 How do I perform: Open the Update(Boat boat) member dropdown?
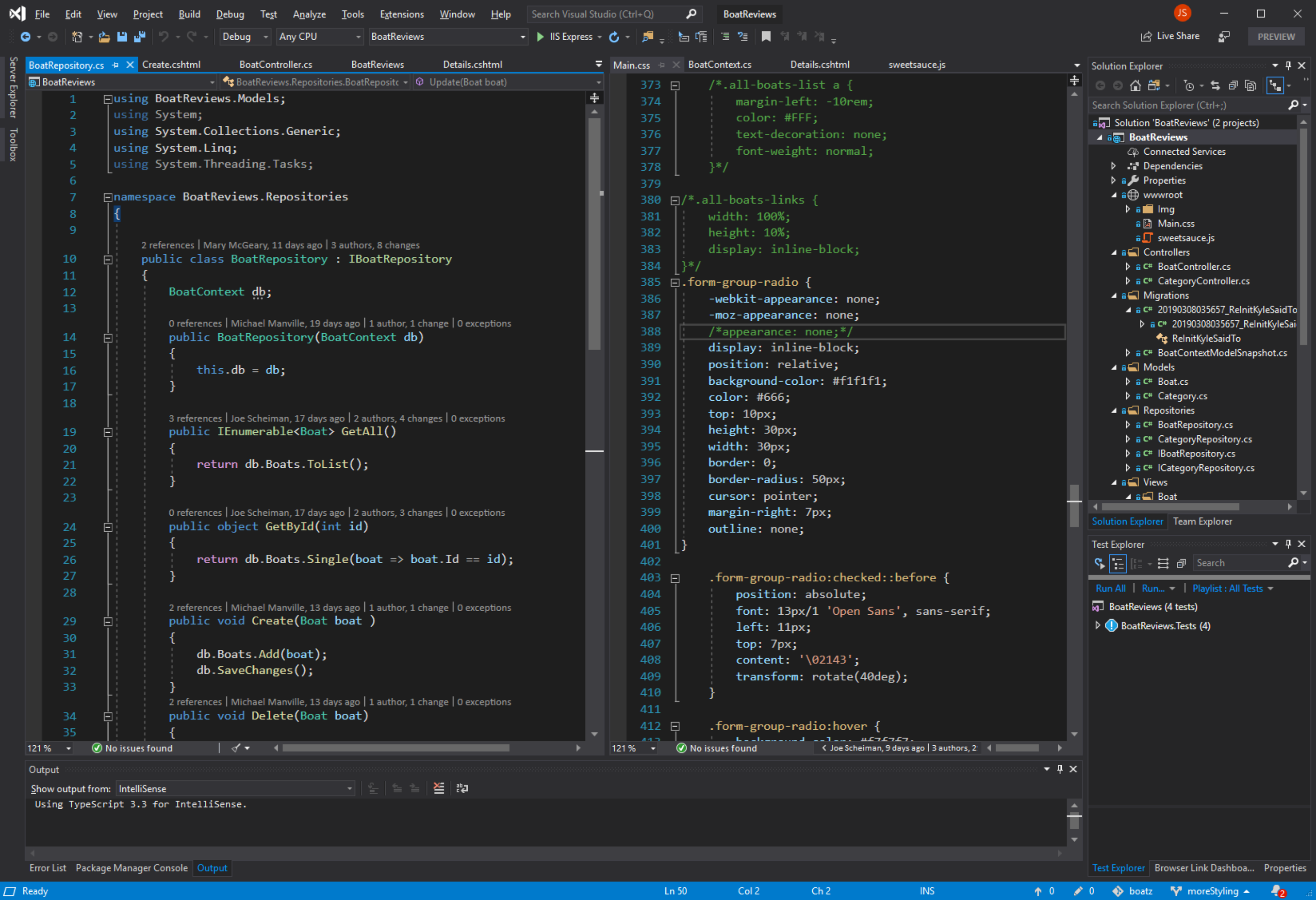click(507, 82)
